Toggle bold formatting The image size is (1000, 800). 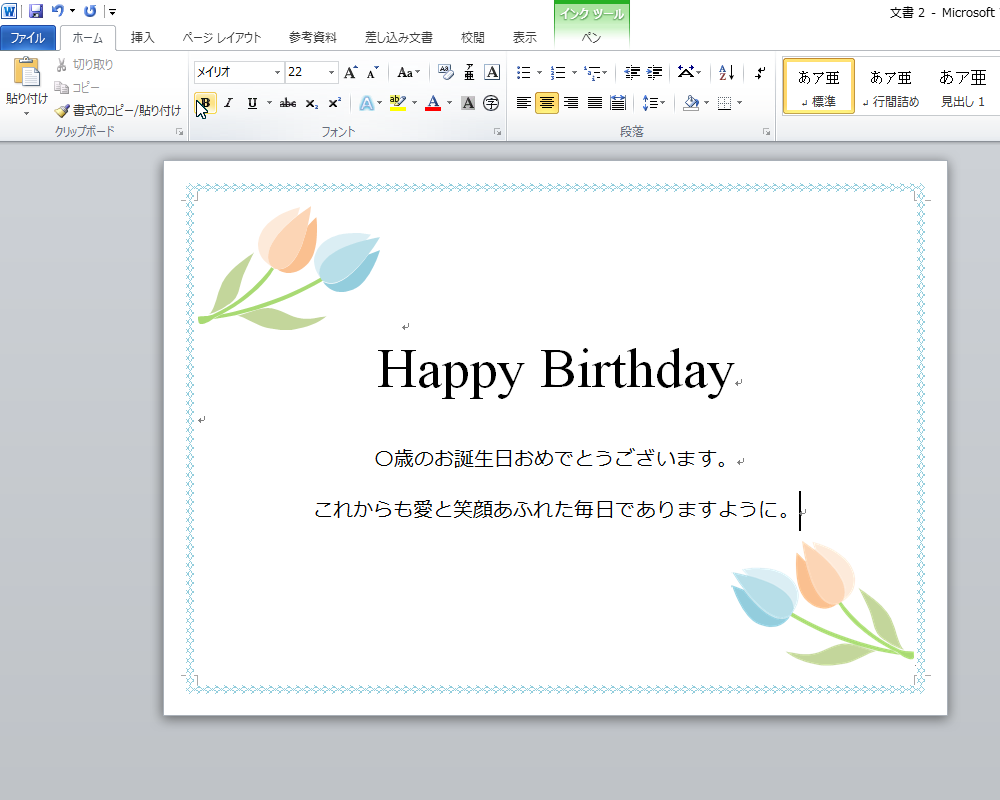click(205, 103)
